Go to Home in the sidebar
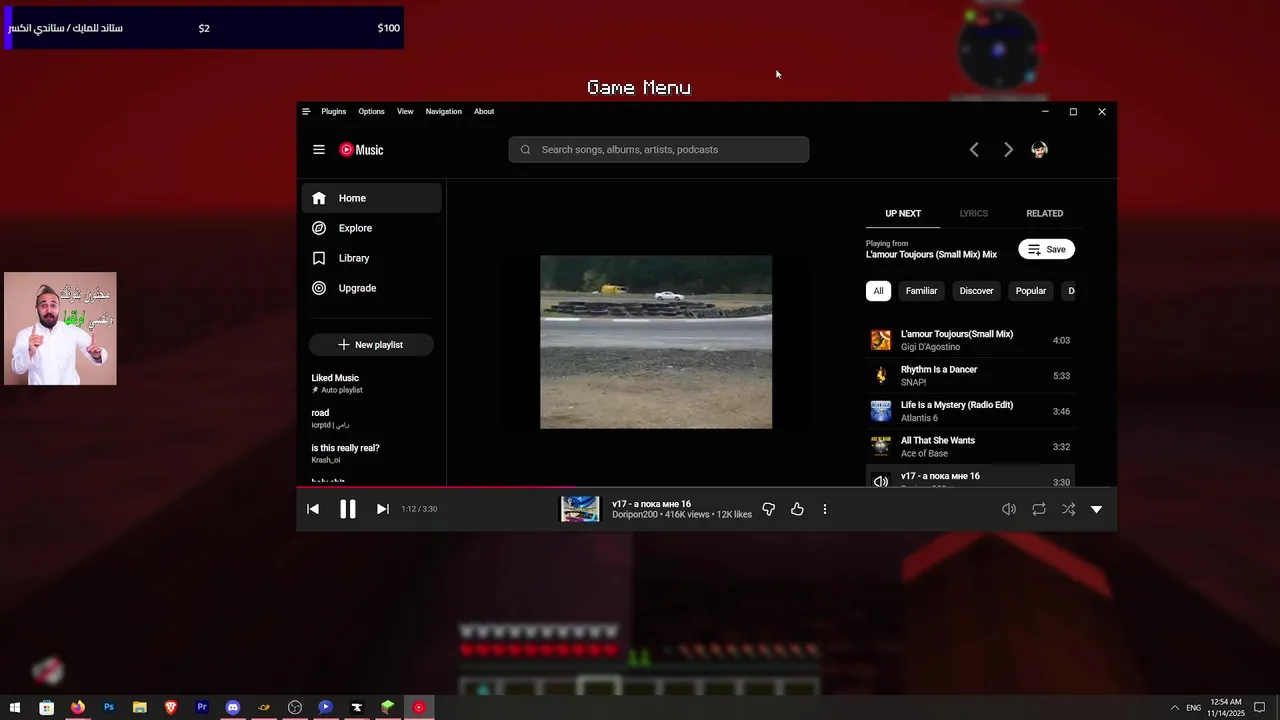The width and height of the screenshot is (1280, 720). tap(371, 198)
